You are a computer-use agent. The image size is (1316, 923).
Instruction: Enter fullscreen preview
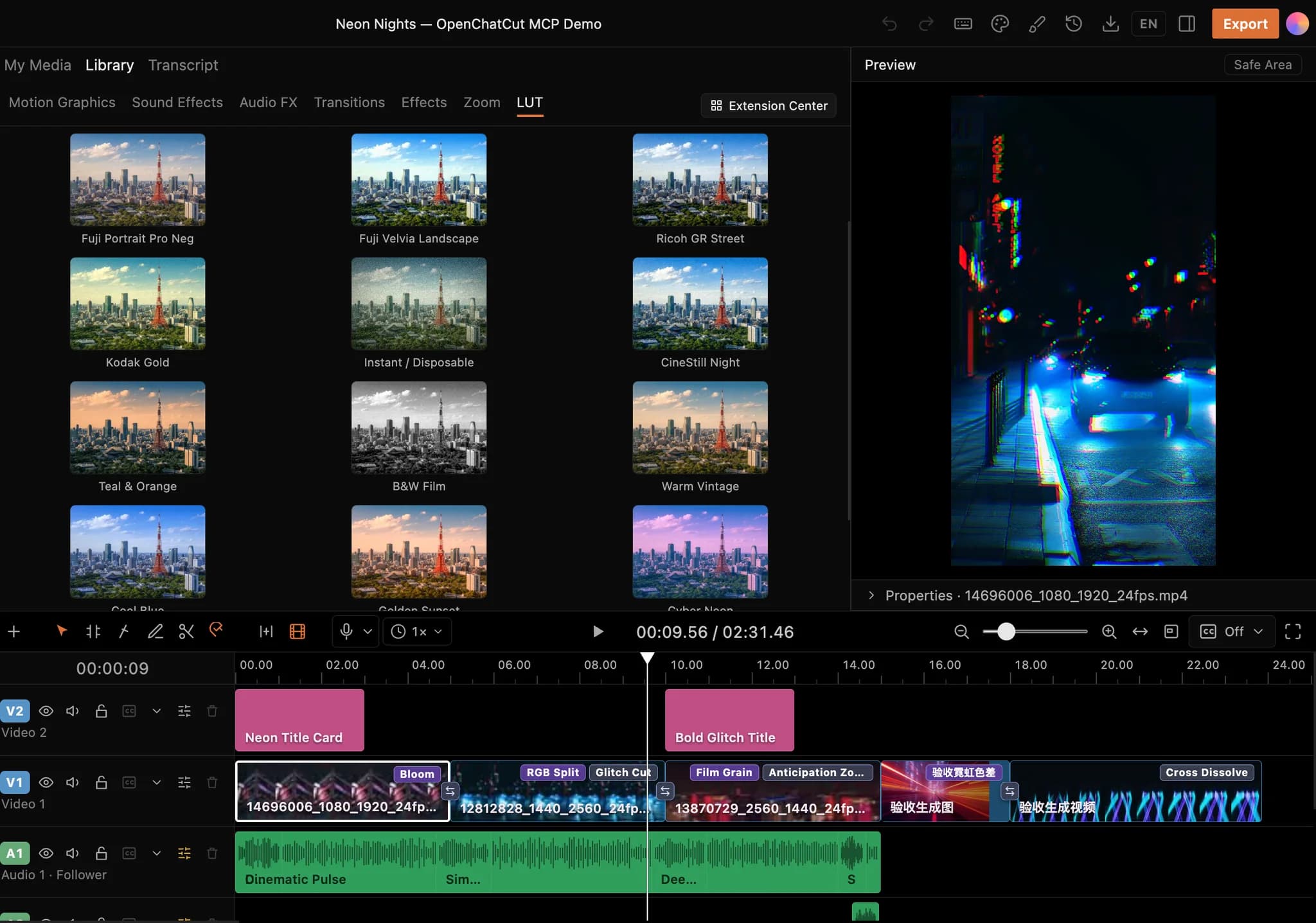point(1293,631)
